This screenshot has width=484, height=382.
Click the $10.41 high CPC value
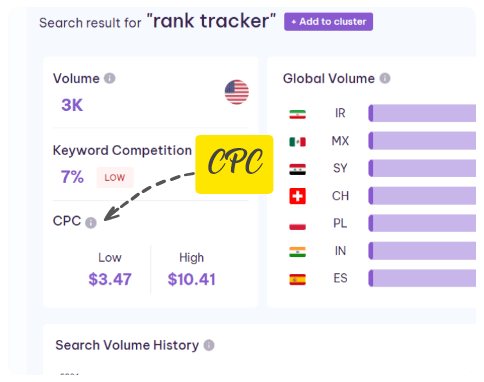[191, 279]
